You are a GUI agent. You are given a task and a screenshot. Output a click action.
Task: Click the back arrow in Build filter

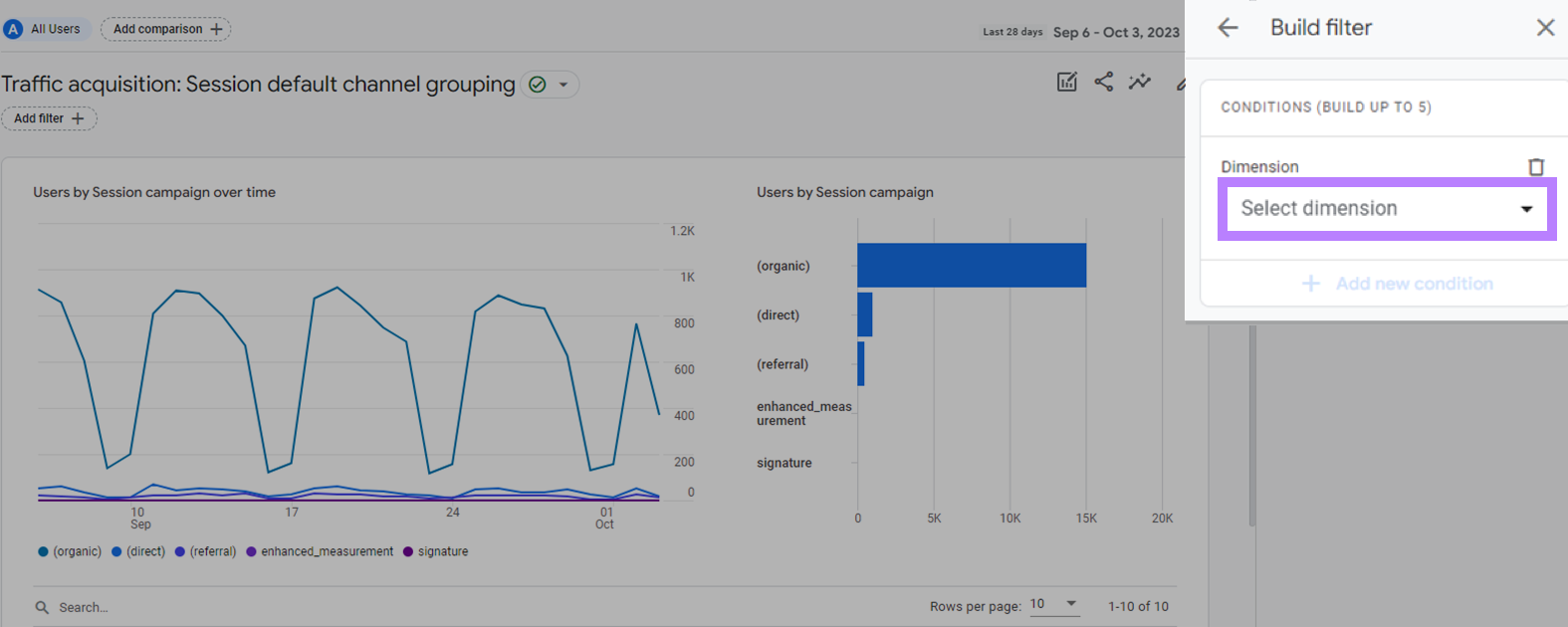(1228, 28)
